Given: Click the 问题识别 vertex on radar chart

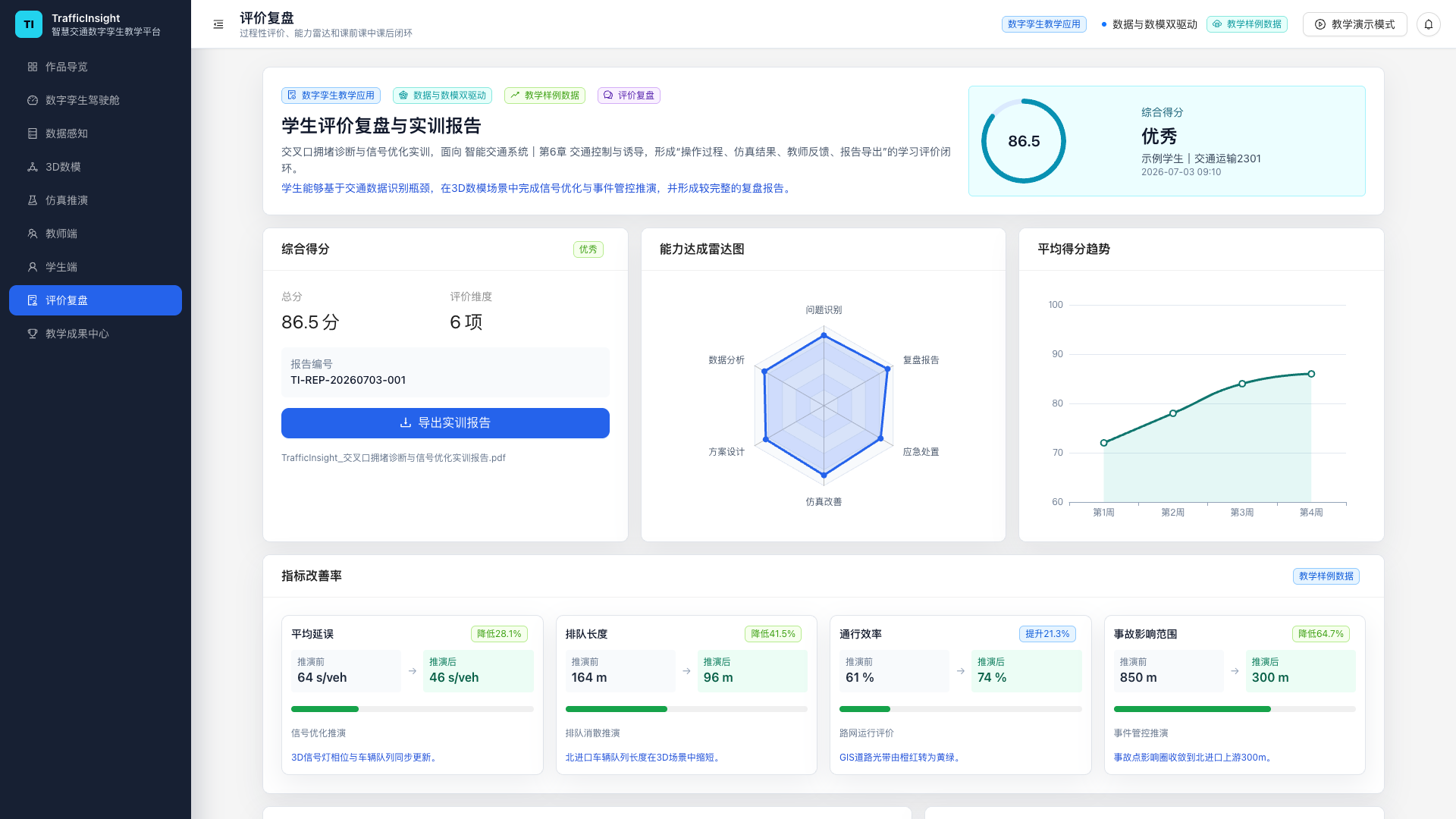Looking at the screenshot, I should click(x=824, y=335).
